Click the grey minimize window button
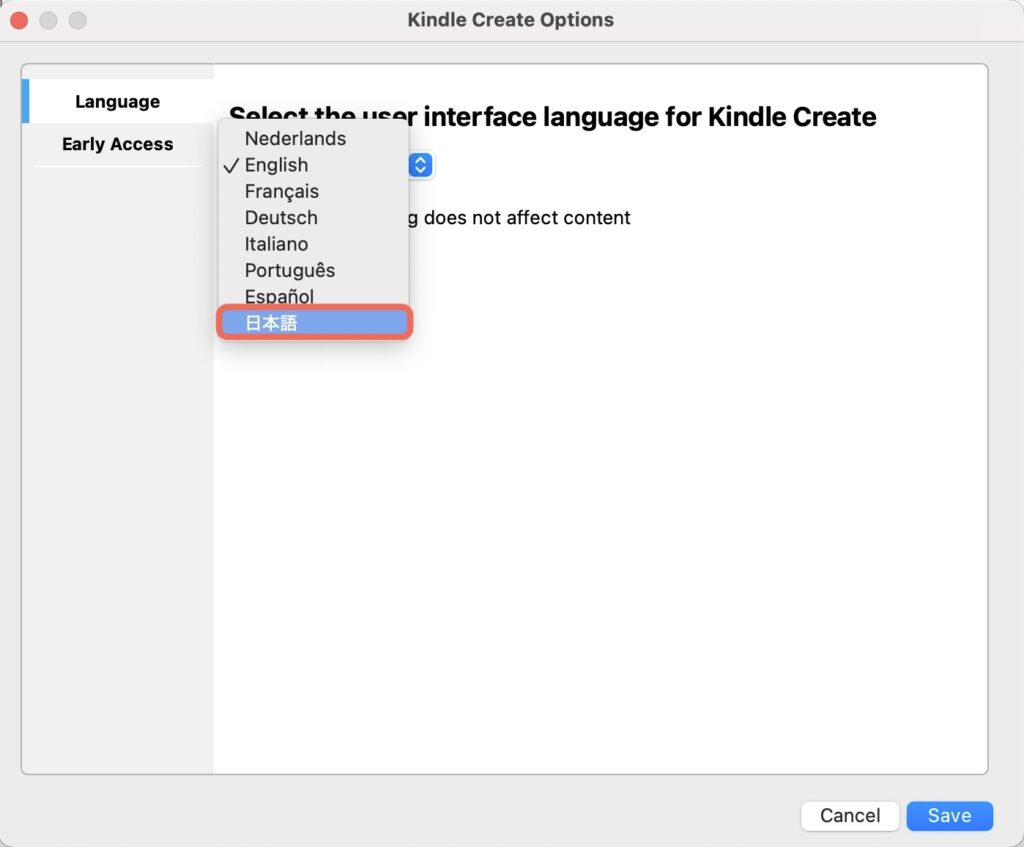The width and height of the screenshot is (1024, 847). [x=48, y=20]
